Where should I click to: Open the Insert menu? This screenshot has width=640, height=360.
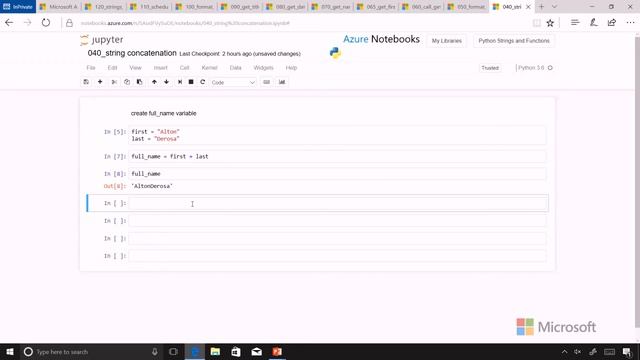click(160, 68)
